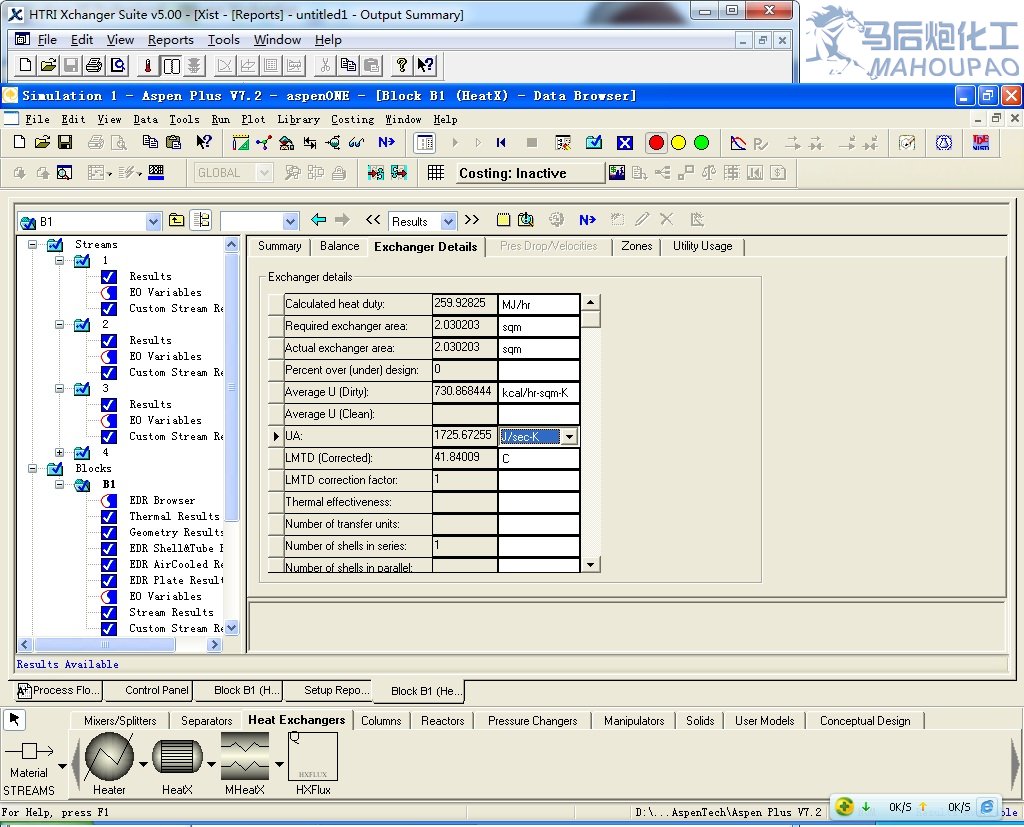This screenshot has height=827, width=1024.
Task: Click the yellow circle status icon
Action: pyautogui.click(x=679, y=142)
